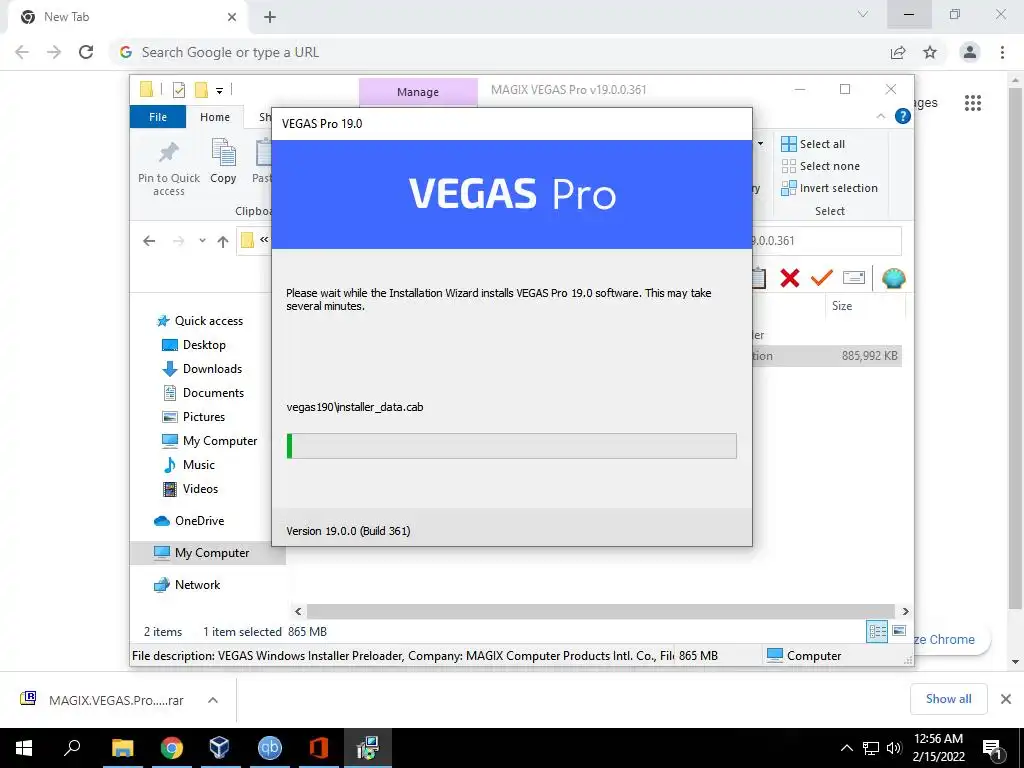Select Desktop in navigation pane
1024x768 pixels.
(x=193, y=345)
